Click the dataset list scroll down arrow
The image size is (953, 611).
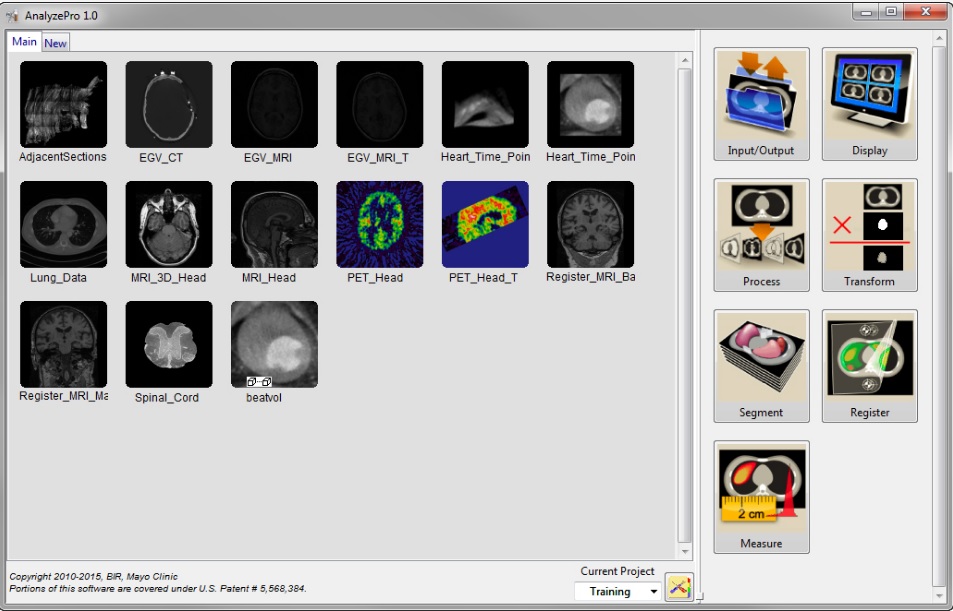(x=685, y=551)
